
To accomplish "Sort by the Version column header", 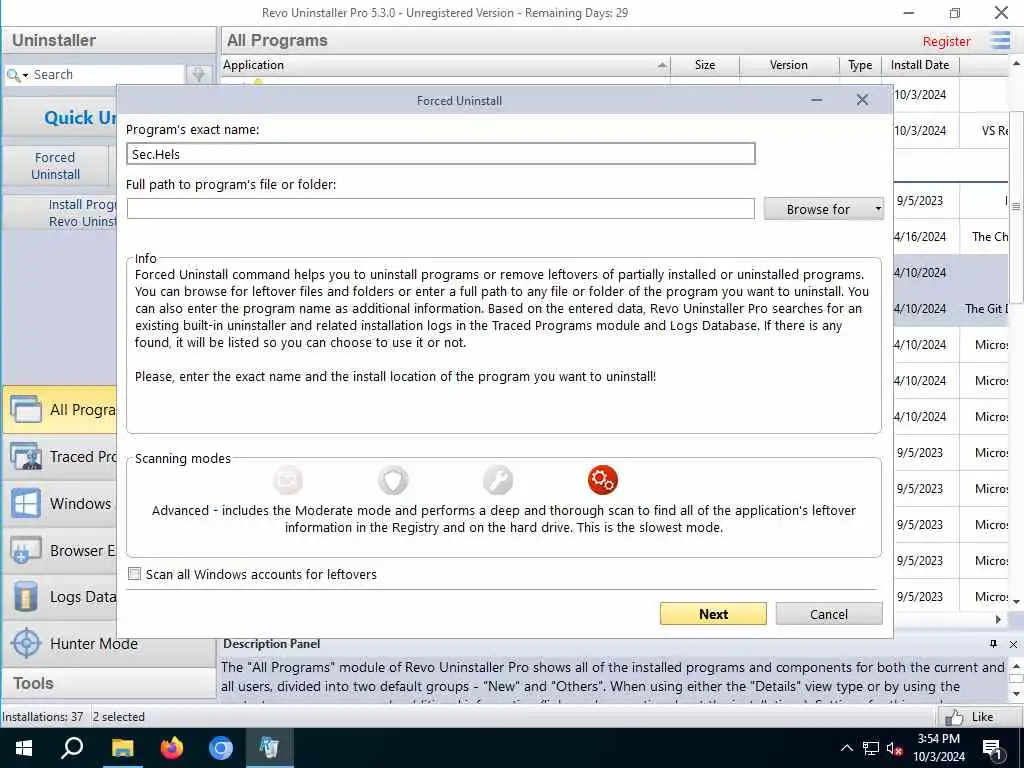I will 789,65.
